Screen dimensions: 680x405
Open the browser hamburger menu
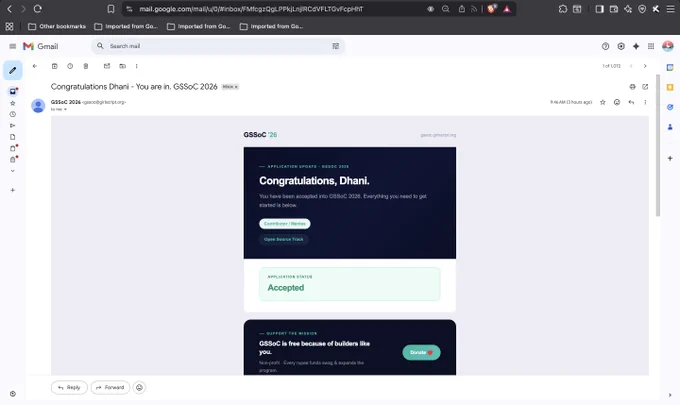(x=670, y=9)
